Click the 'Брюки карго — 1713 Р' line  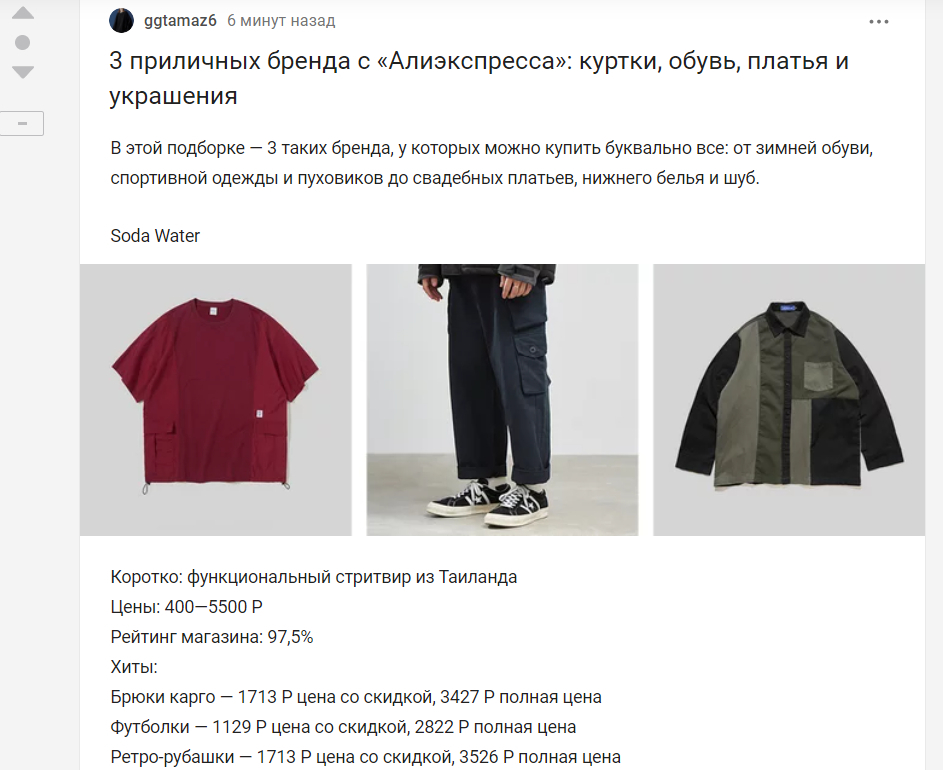pos(356,697)
